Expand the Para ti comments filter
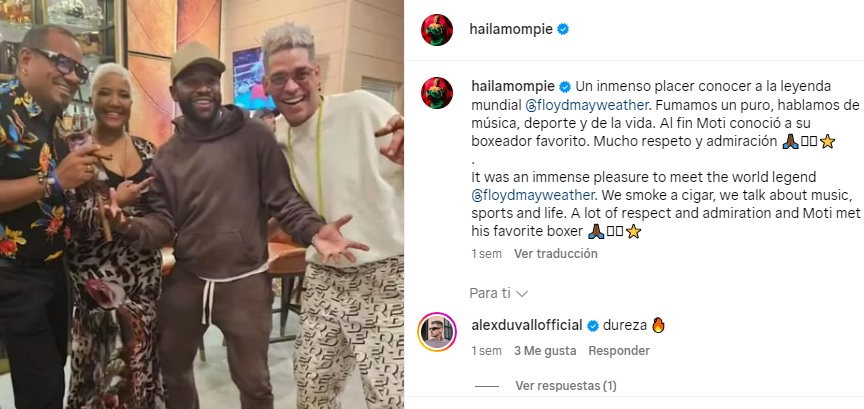This screenshot has width=864, height=409. (x=499, y=293)
